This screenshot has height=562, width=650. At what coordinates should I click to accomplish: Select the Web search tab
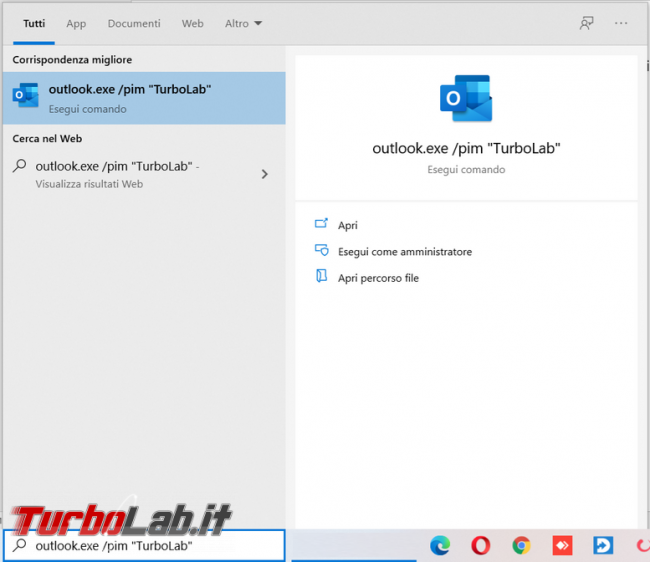coord(192,24)
